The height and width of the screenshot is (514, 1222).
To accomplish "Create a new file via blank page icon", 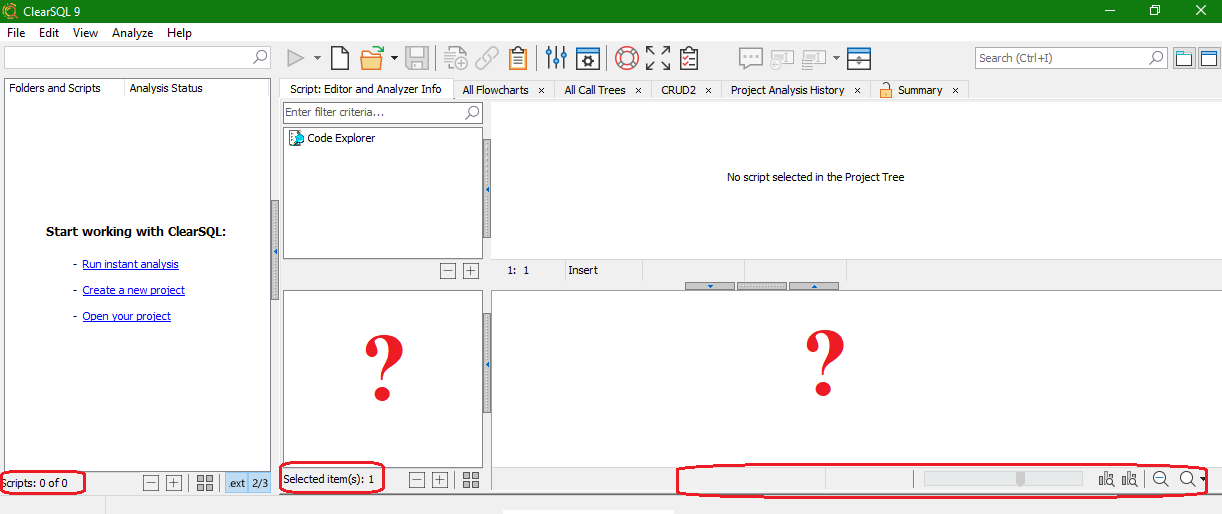I will tap(340, 58).
